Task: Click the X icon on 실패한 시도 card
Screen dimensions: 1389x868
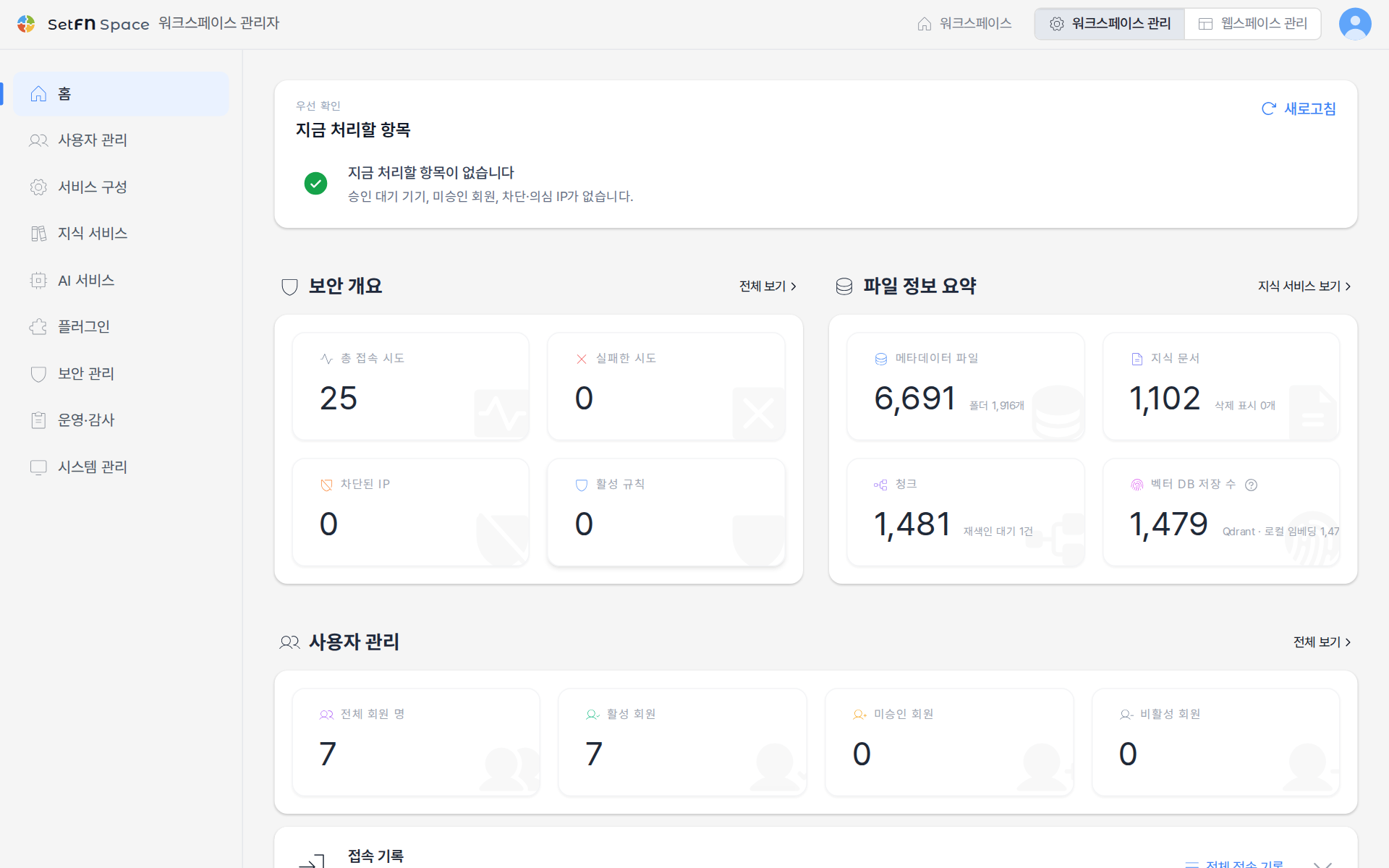Action: tap(582, 359)
